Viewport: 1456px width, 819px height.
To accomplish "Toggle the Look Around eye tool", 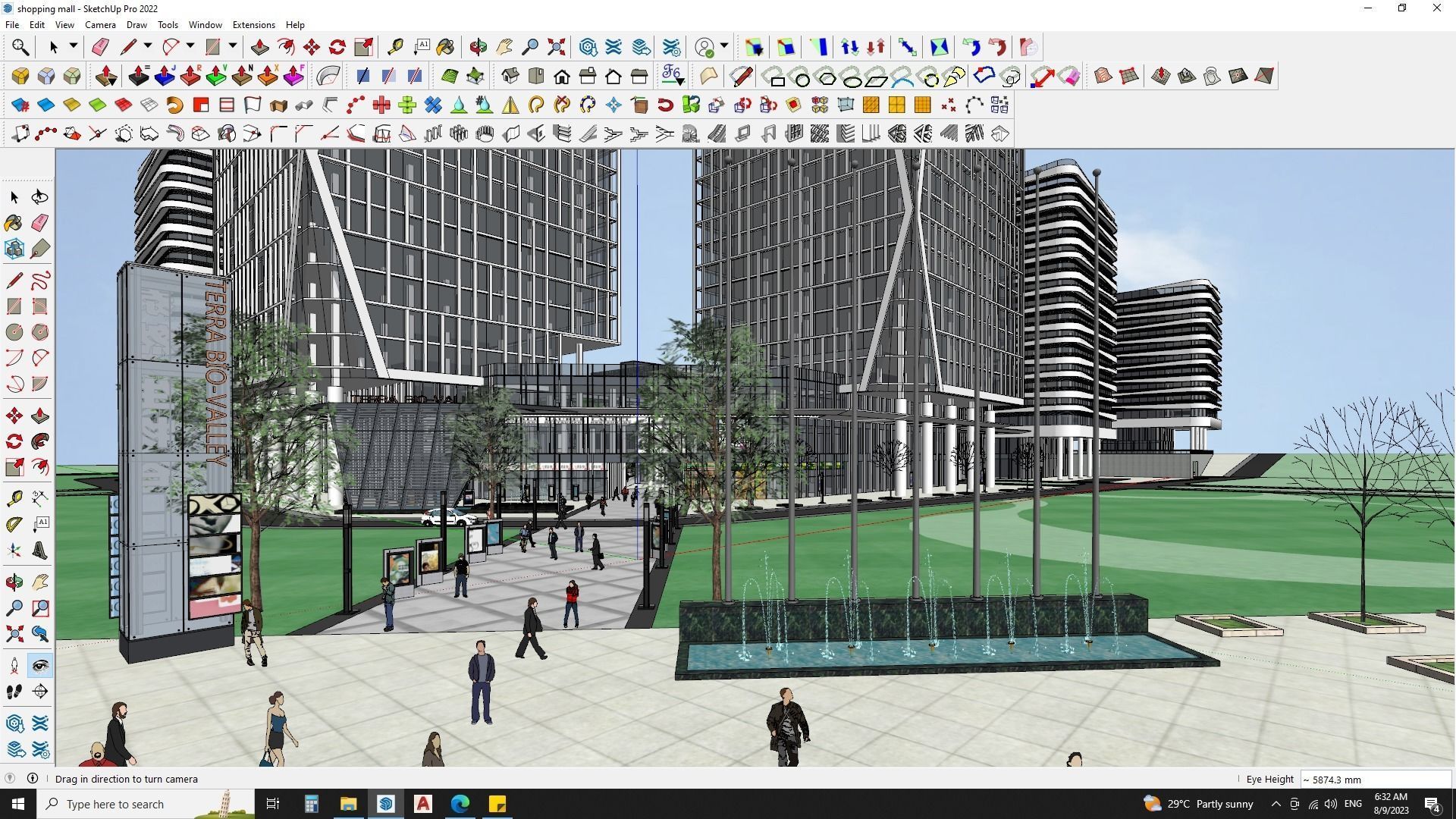I will click(40, 666).
